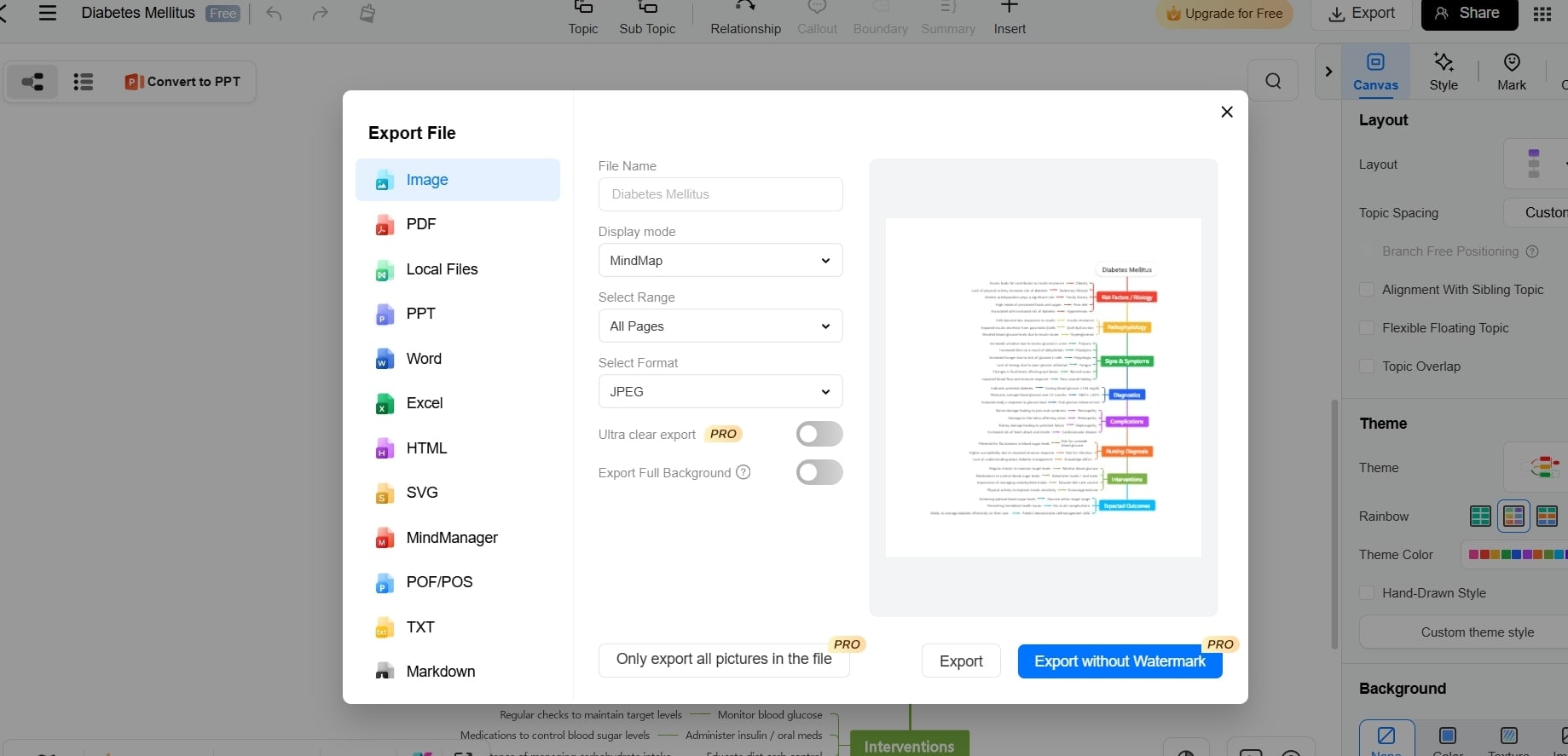
Task: Insert a new Topic
Action: (x=583, y=18)
